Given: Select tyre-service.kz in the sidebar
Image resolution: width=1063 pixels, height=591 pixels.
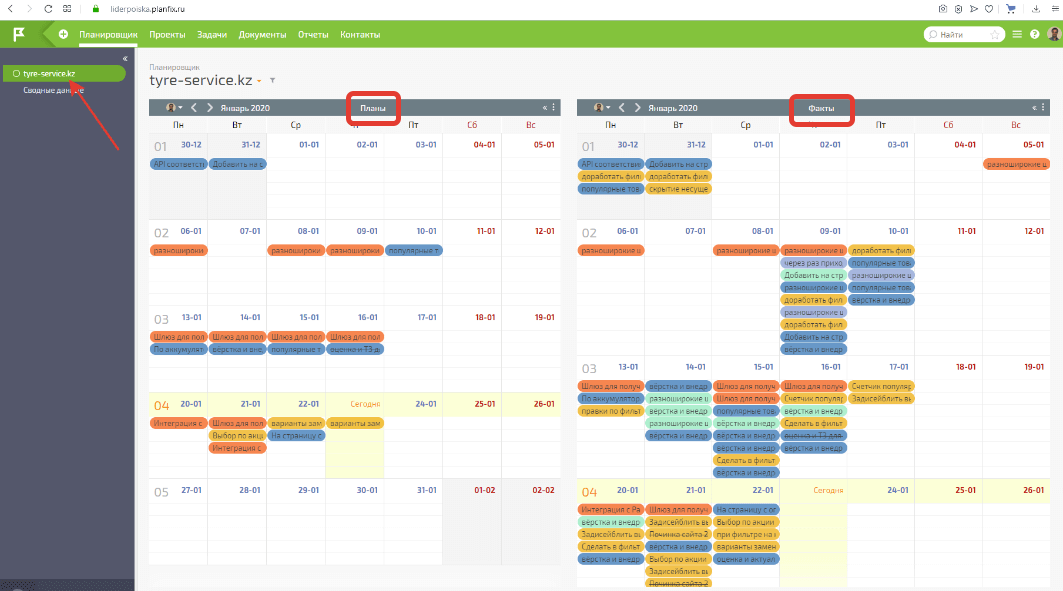Looking at the screenshot, I should click(x=64, y=73).
